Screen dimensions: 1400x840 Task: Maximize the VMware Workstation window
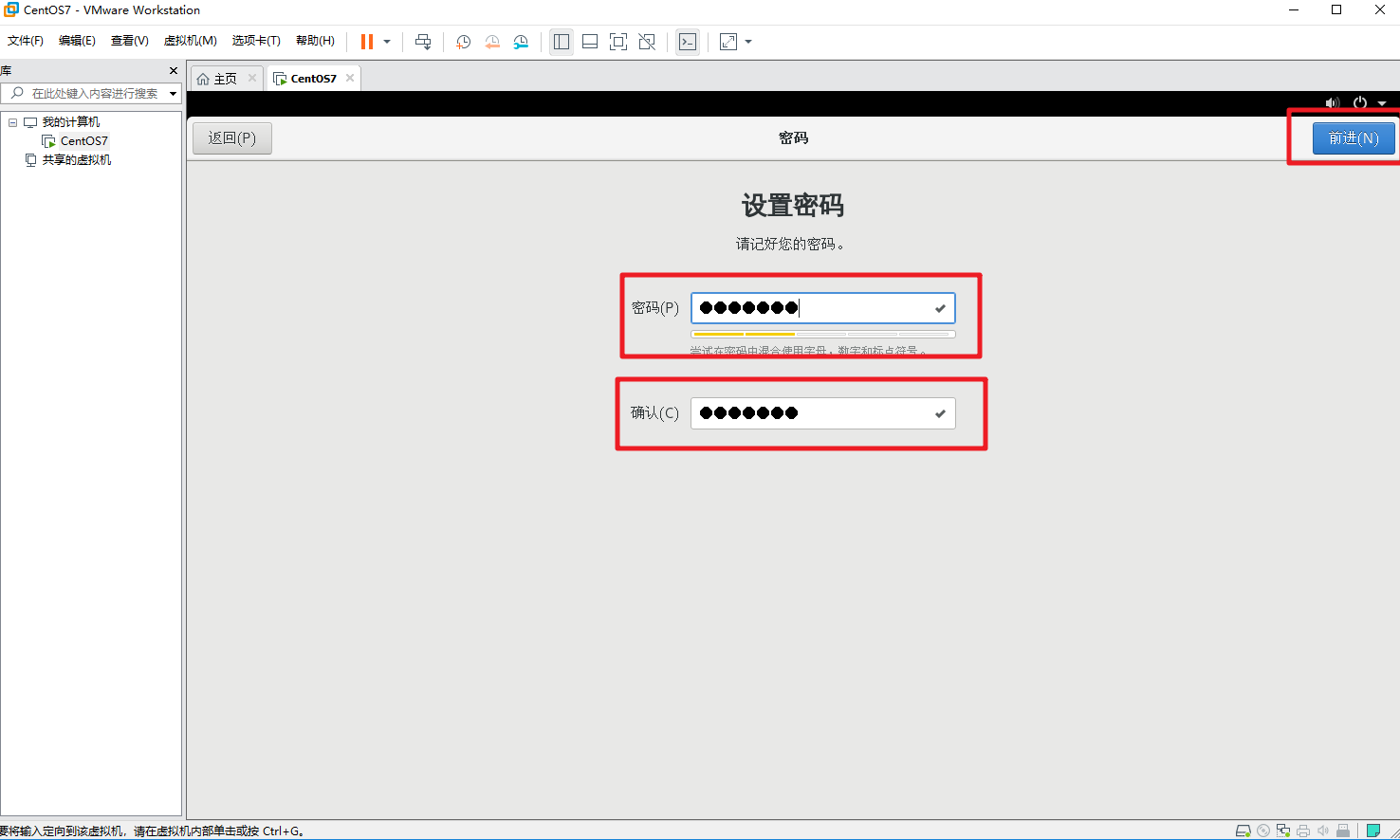[1336, 10]
